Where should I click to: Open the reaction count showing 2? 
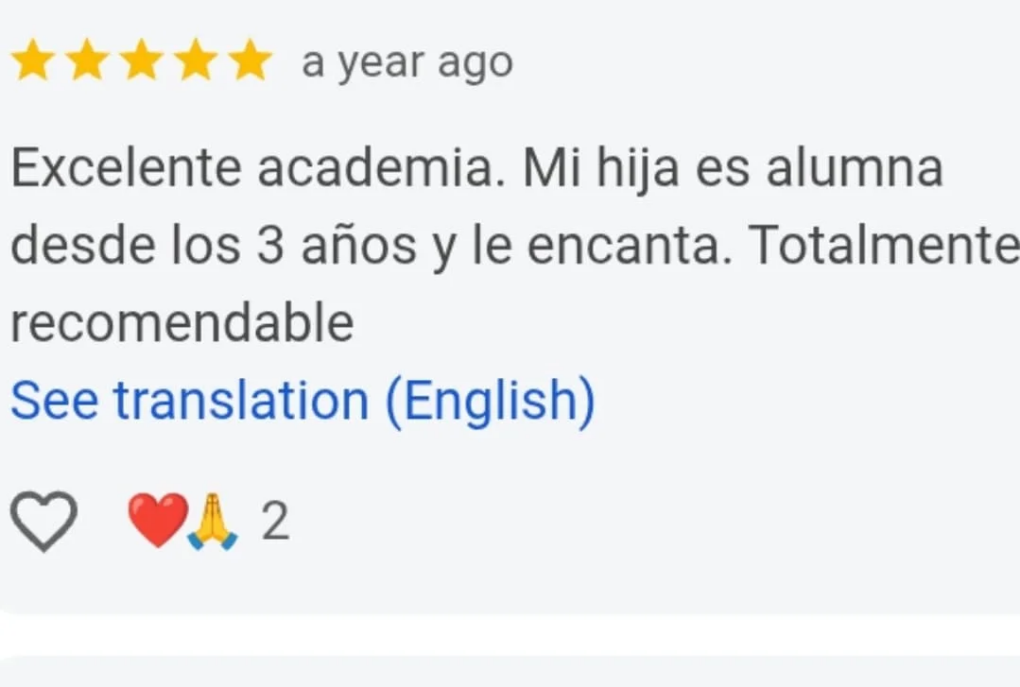[275, 522]
